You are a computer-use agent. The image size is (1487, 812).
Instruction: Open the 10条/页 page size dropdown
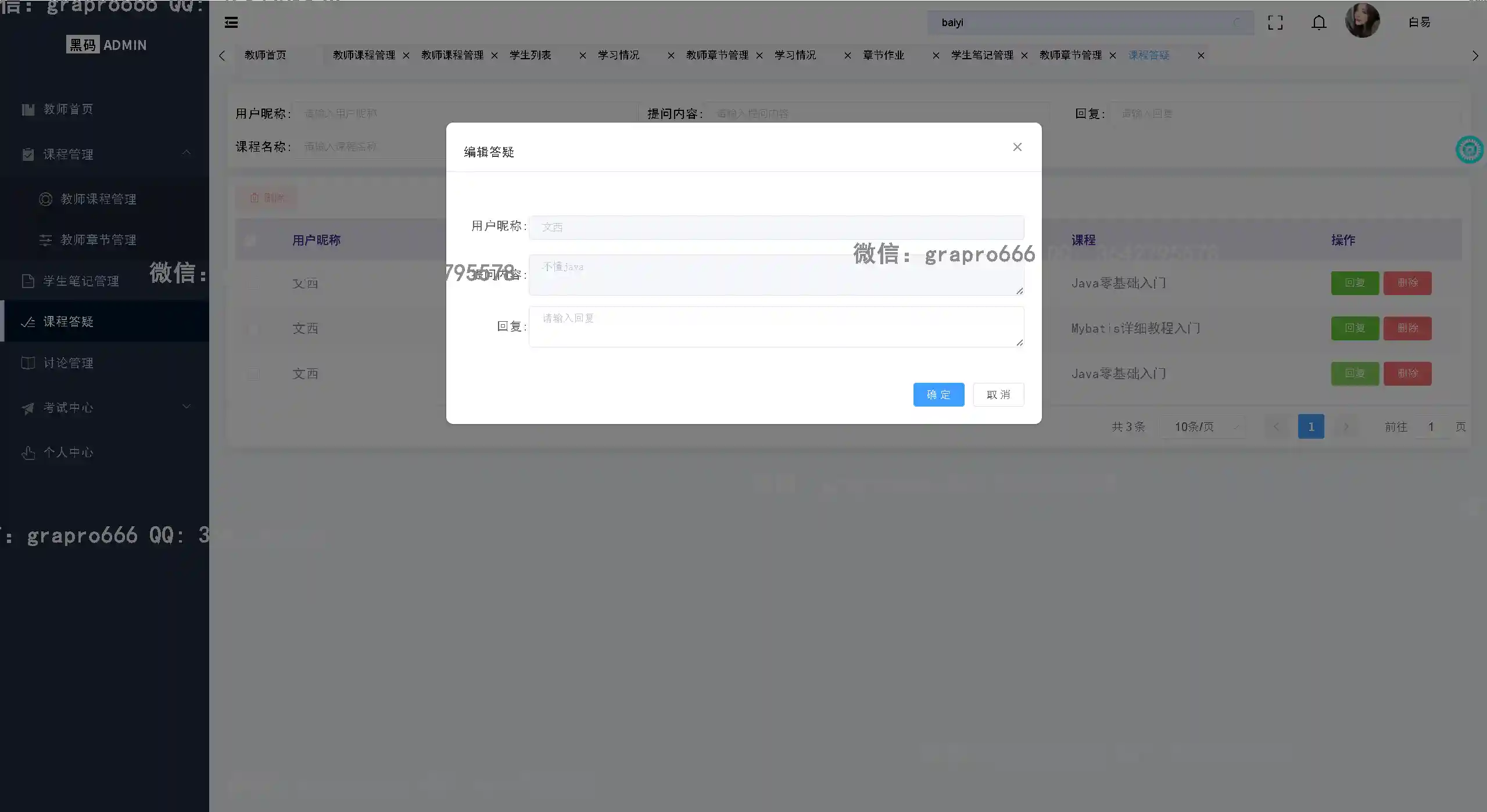coord(1202,427)
